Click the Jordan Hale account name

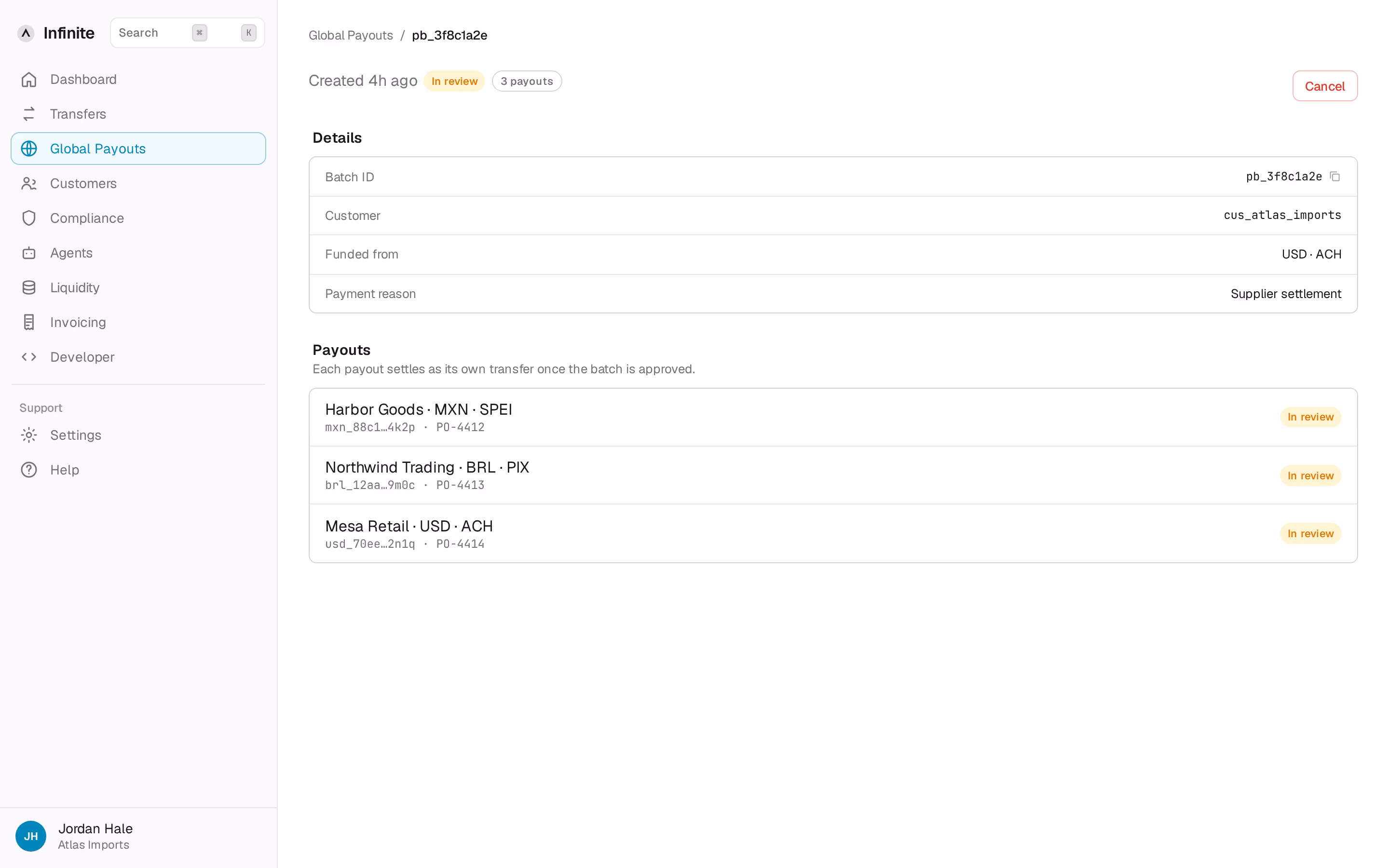coord(95,828)
